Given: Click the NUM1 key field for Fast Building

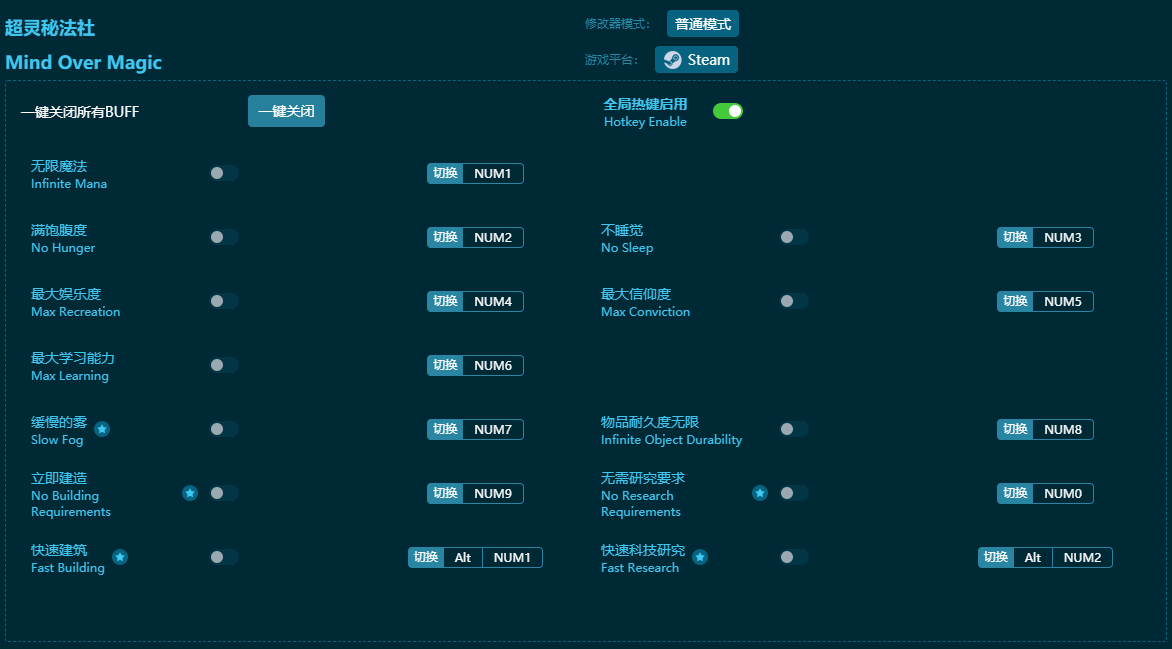Looking at the screenshot, I should coord(512,558).
